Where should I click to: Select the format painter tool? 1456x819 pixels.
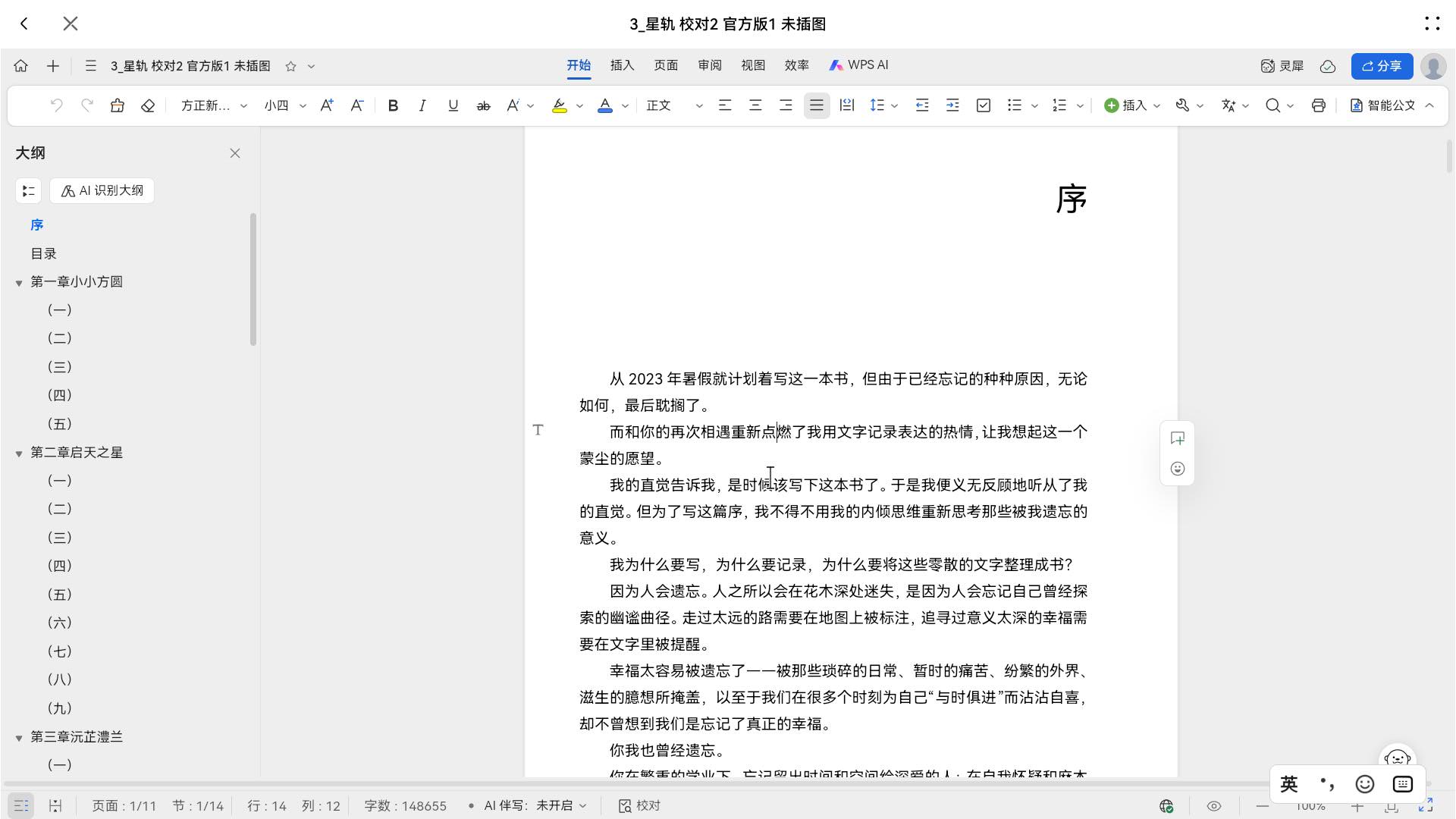(117, 105)
